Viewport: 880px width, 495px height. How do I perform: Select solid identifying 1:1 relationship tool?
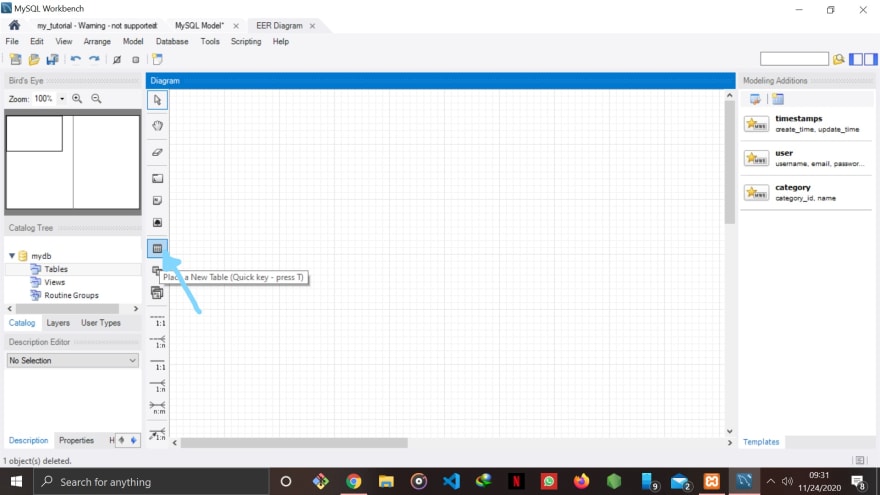coord(158,364)
